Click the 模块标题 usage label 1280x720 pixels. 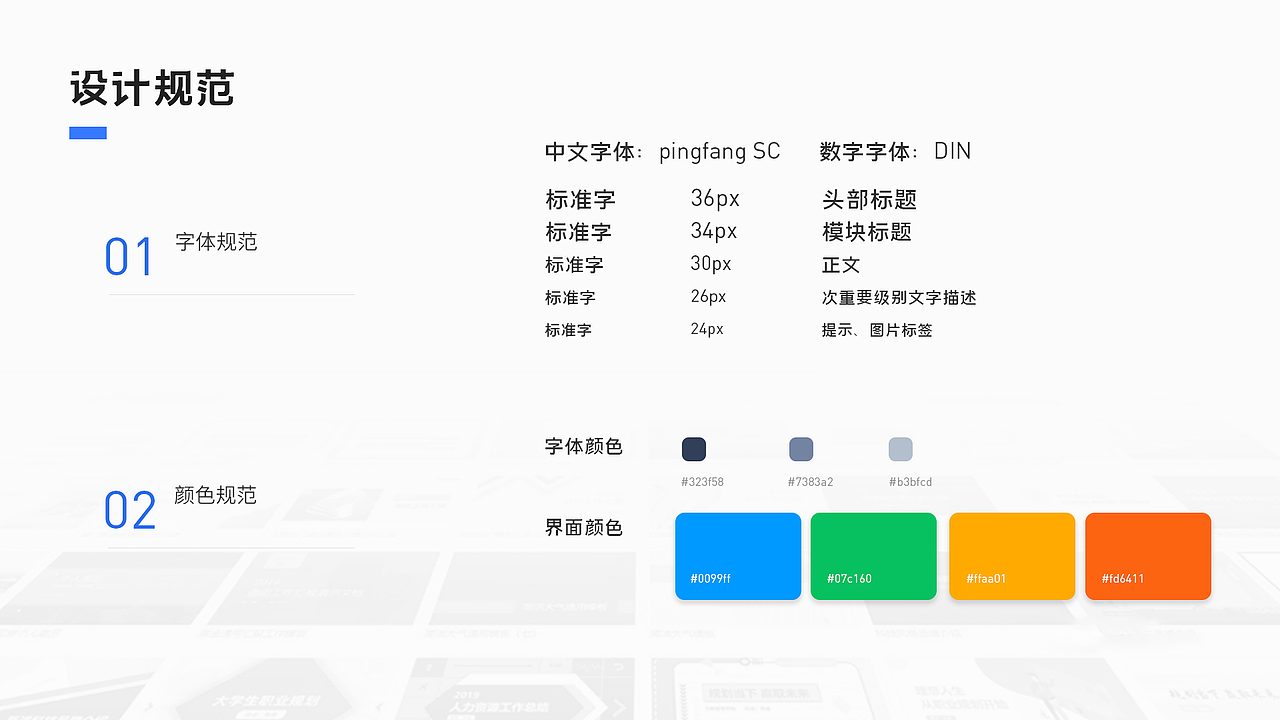click(867, 232)
